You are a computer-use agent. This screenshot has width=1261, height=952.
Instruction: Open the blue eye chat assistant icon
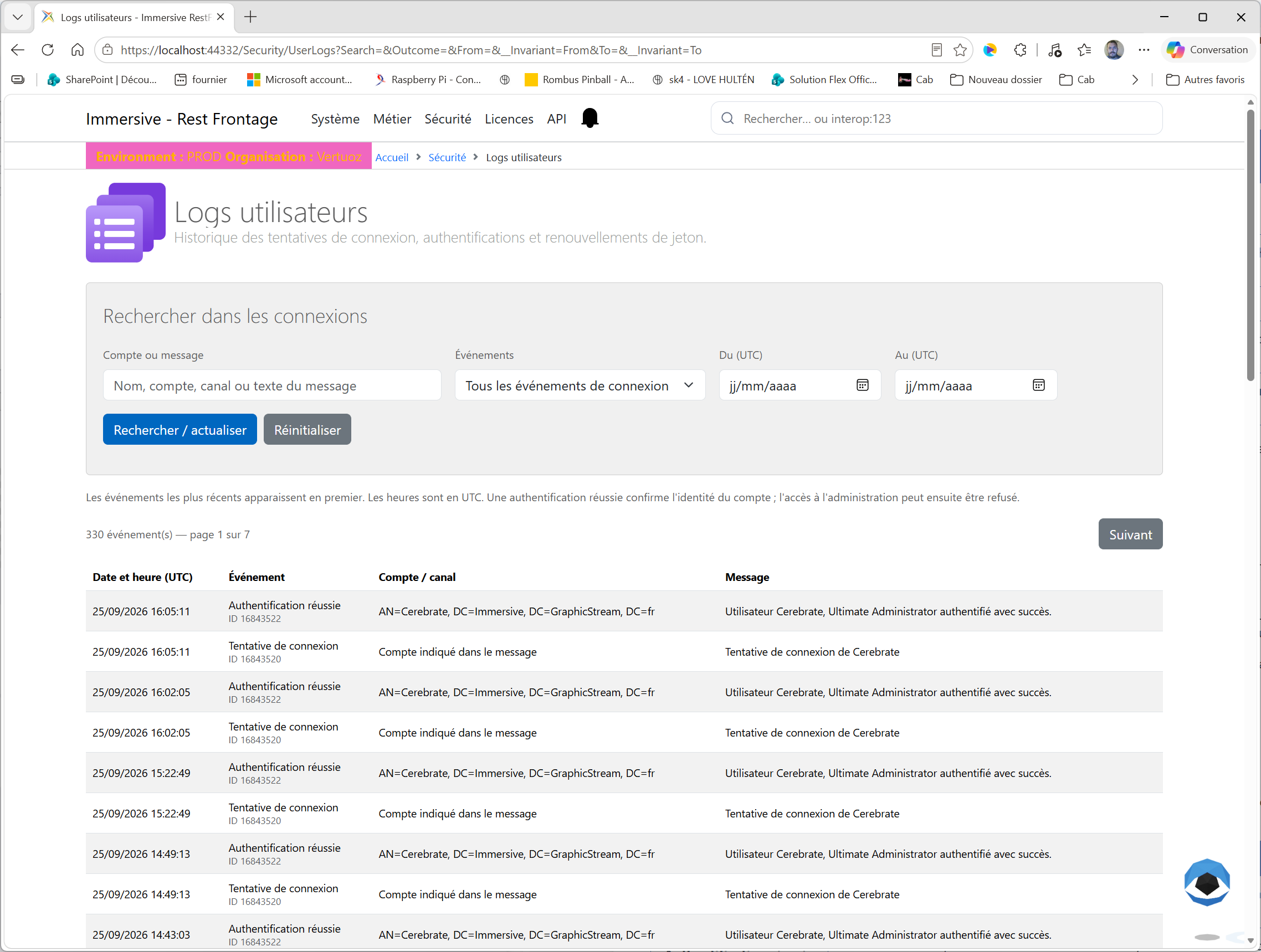pyautogui.click(x=1207, y=882)
